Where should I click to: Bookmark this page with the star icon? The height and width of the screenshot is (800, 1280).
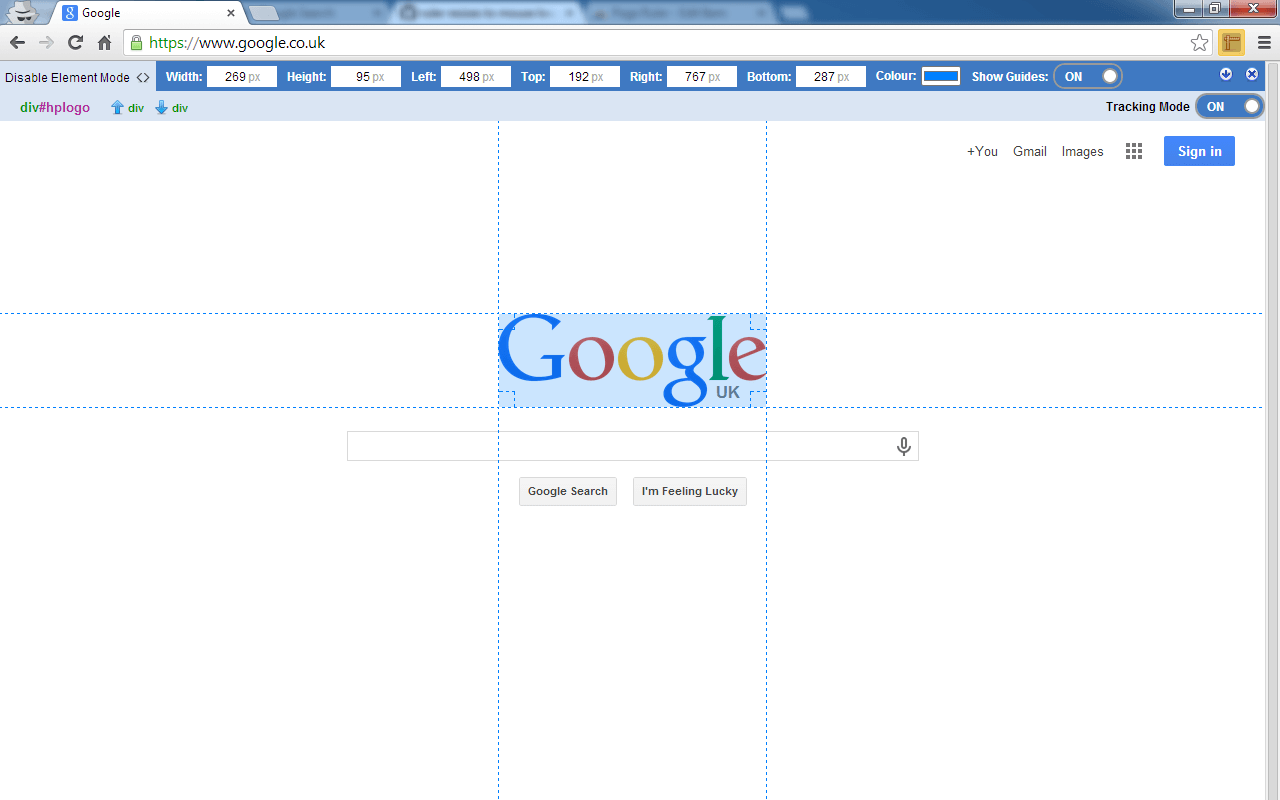pyautogui.click(x=1199, y=42)
